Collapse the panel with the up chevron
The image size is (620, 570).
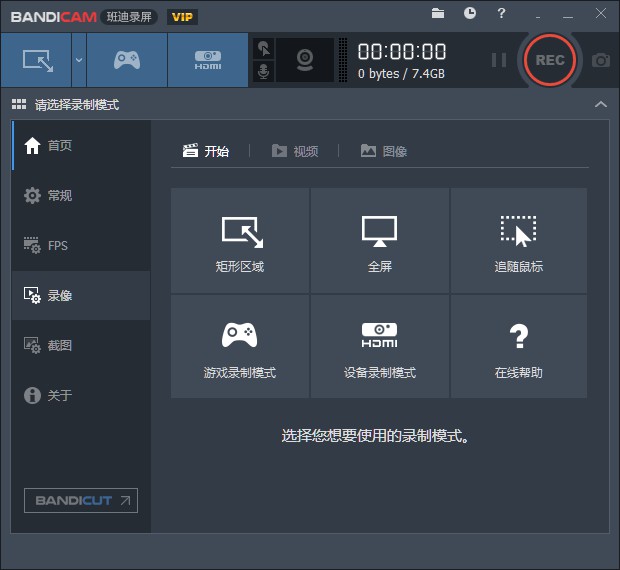(601, 104)
